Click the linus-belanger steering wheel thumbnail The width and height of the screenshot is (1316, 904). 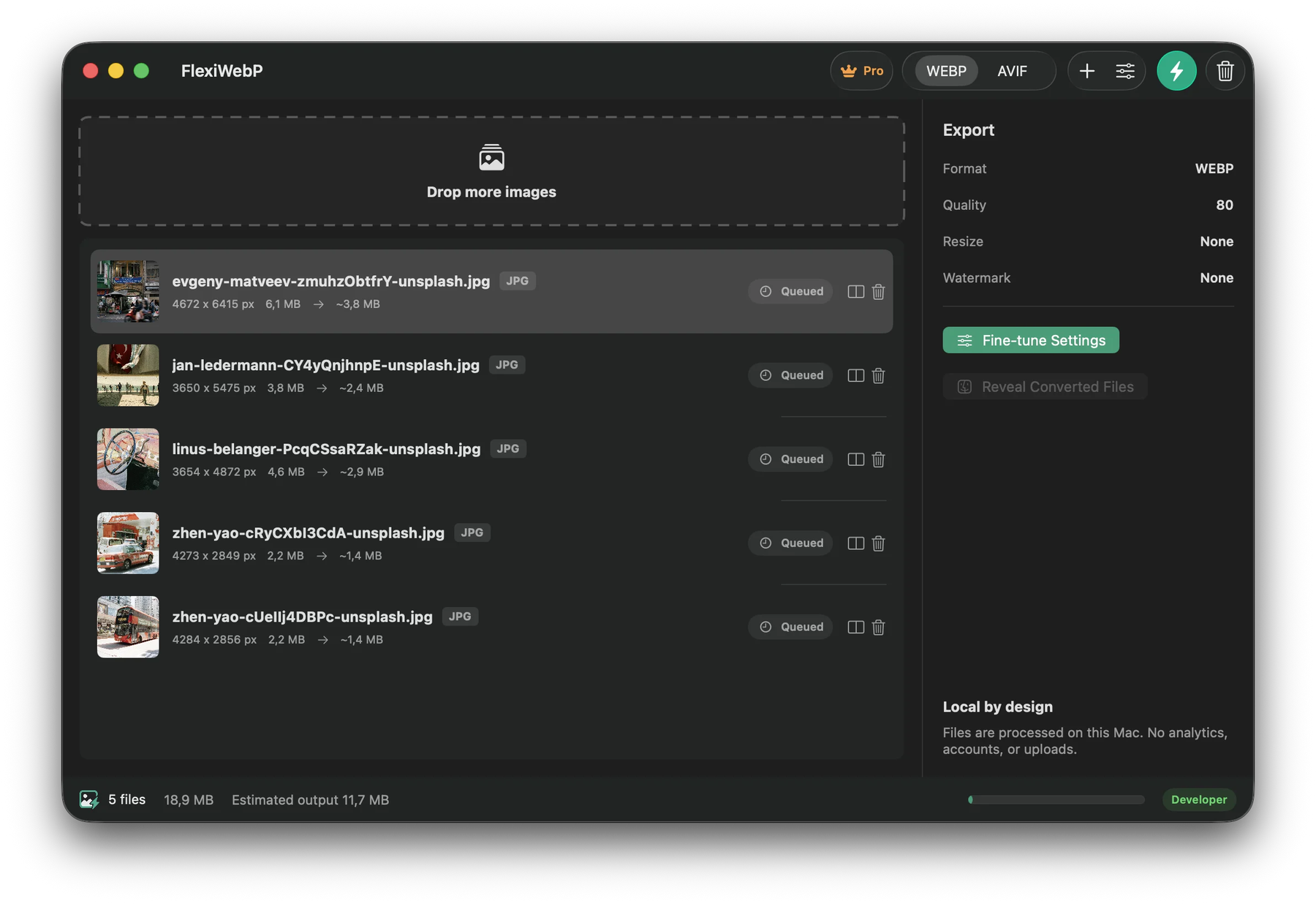tap(128, 459)
